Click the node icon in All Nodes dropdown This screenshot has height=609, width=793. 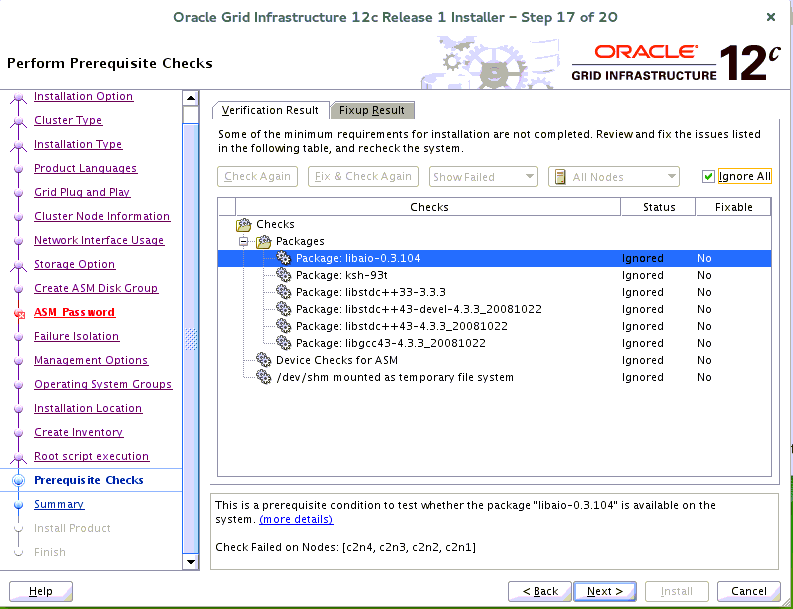click(560, 177)
